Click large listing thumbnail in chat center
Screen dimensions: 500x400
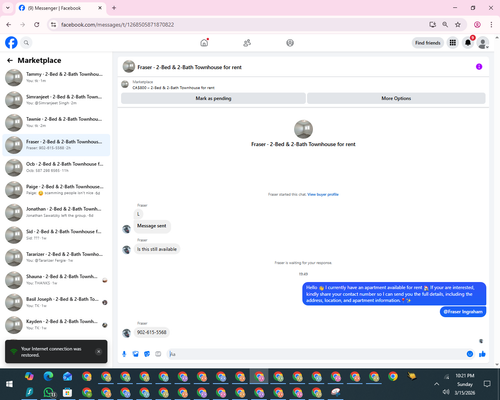[303, 129]
